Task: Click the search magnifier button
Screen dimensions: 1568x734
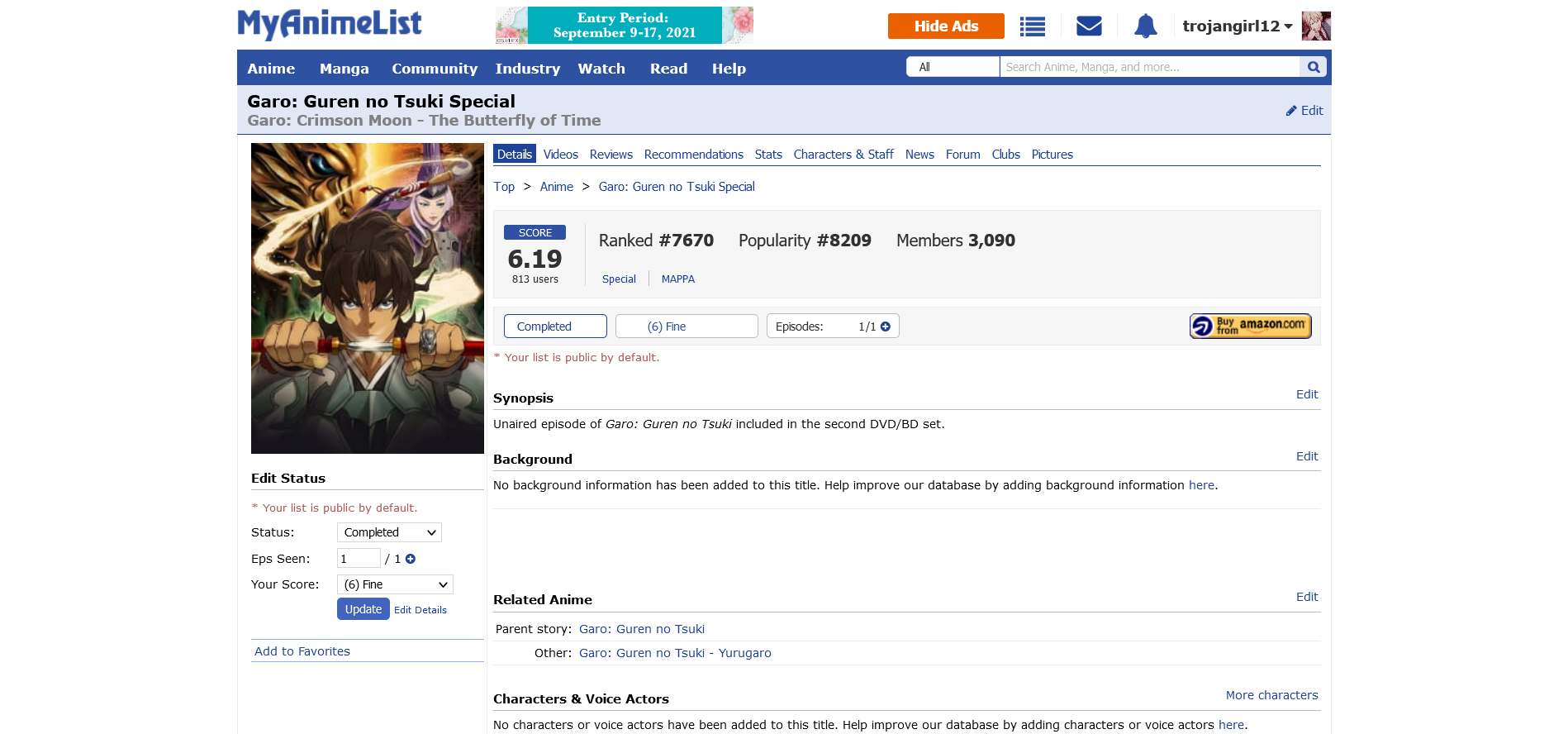Action: (x=1313, y=67)
